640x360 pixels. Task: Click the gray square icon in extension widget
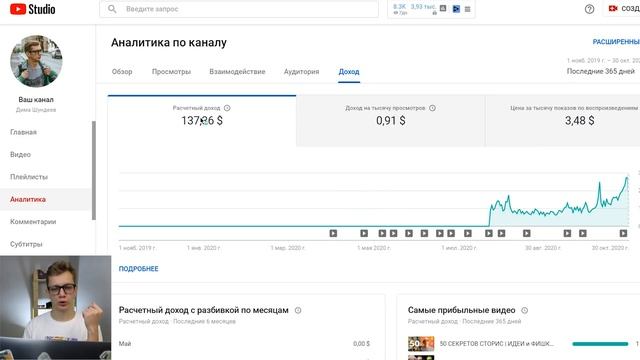[x=443, y=8]
